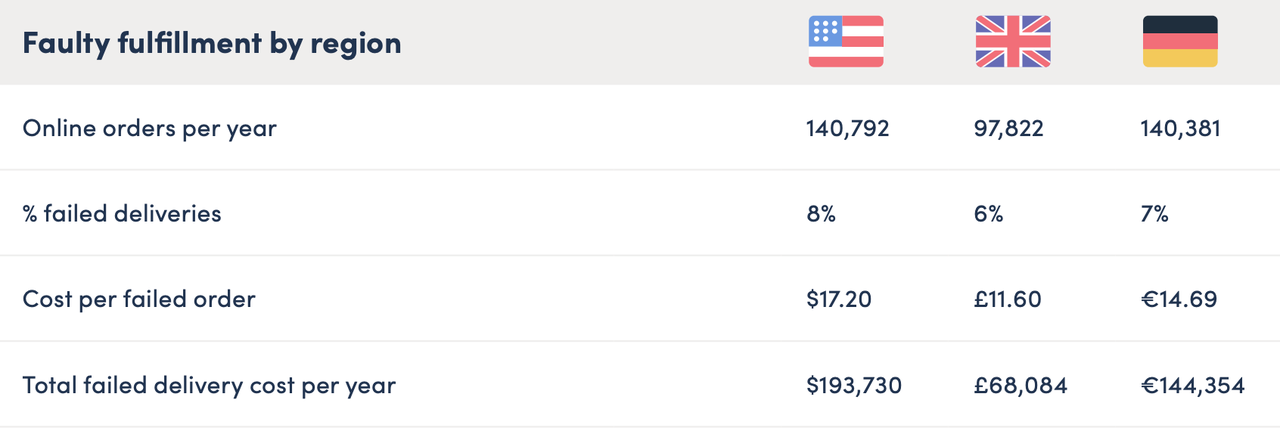1280x431 pixels.
Task: Click the UK online orders value 97,822
Action: 1010,128
